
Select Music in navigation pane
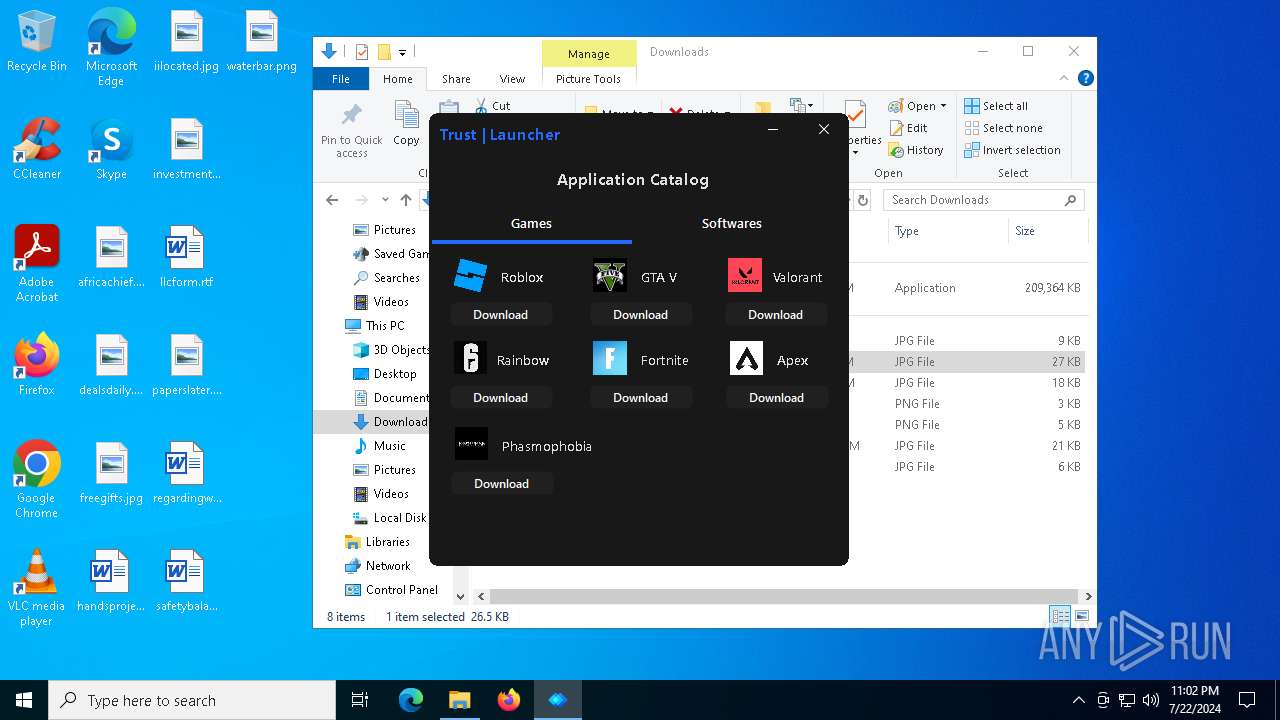[380, 446]
